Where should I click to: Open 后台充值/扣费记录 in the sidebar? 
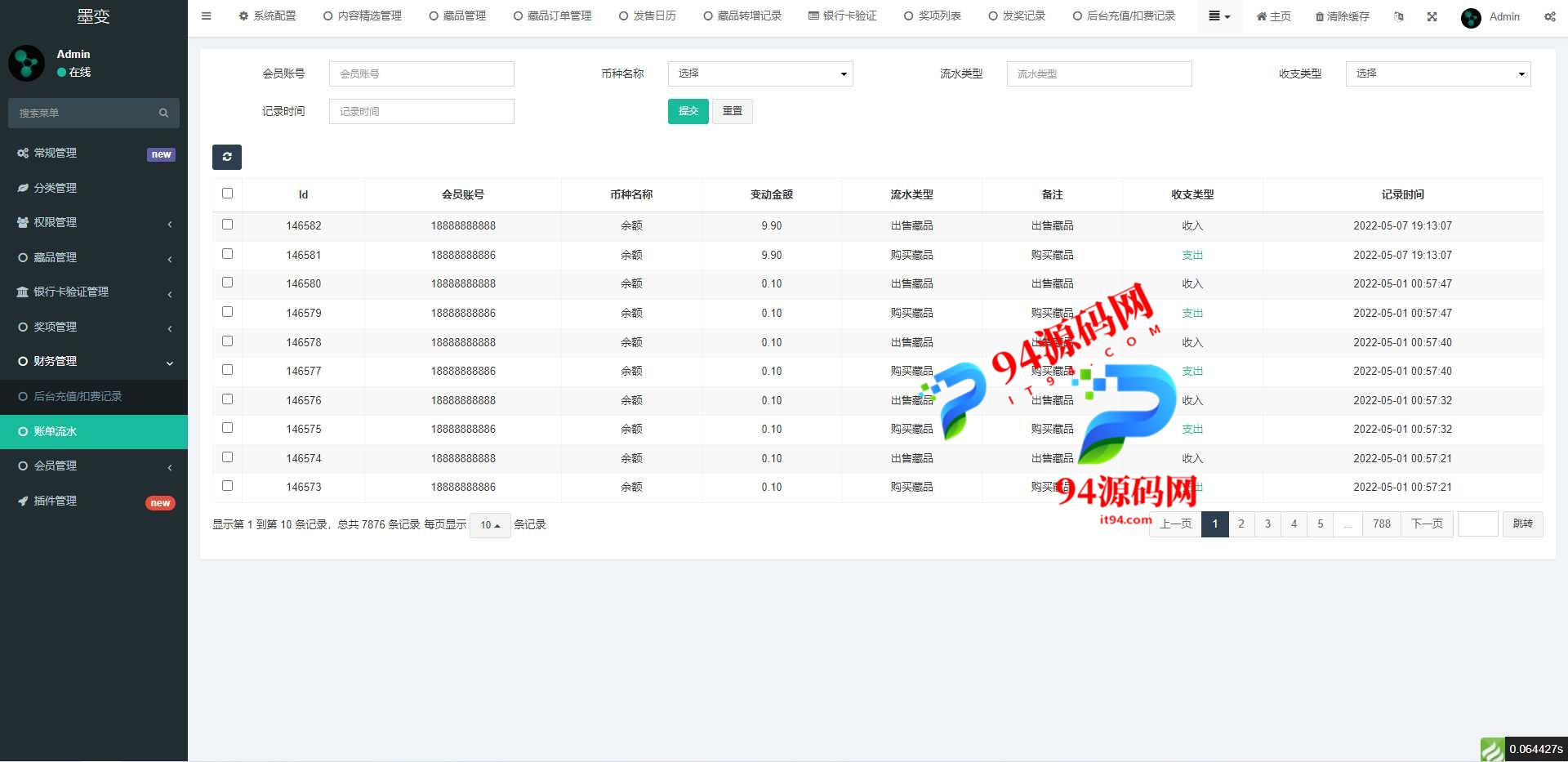(x=94, y=396)
